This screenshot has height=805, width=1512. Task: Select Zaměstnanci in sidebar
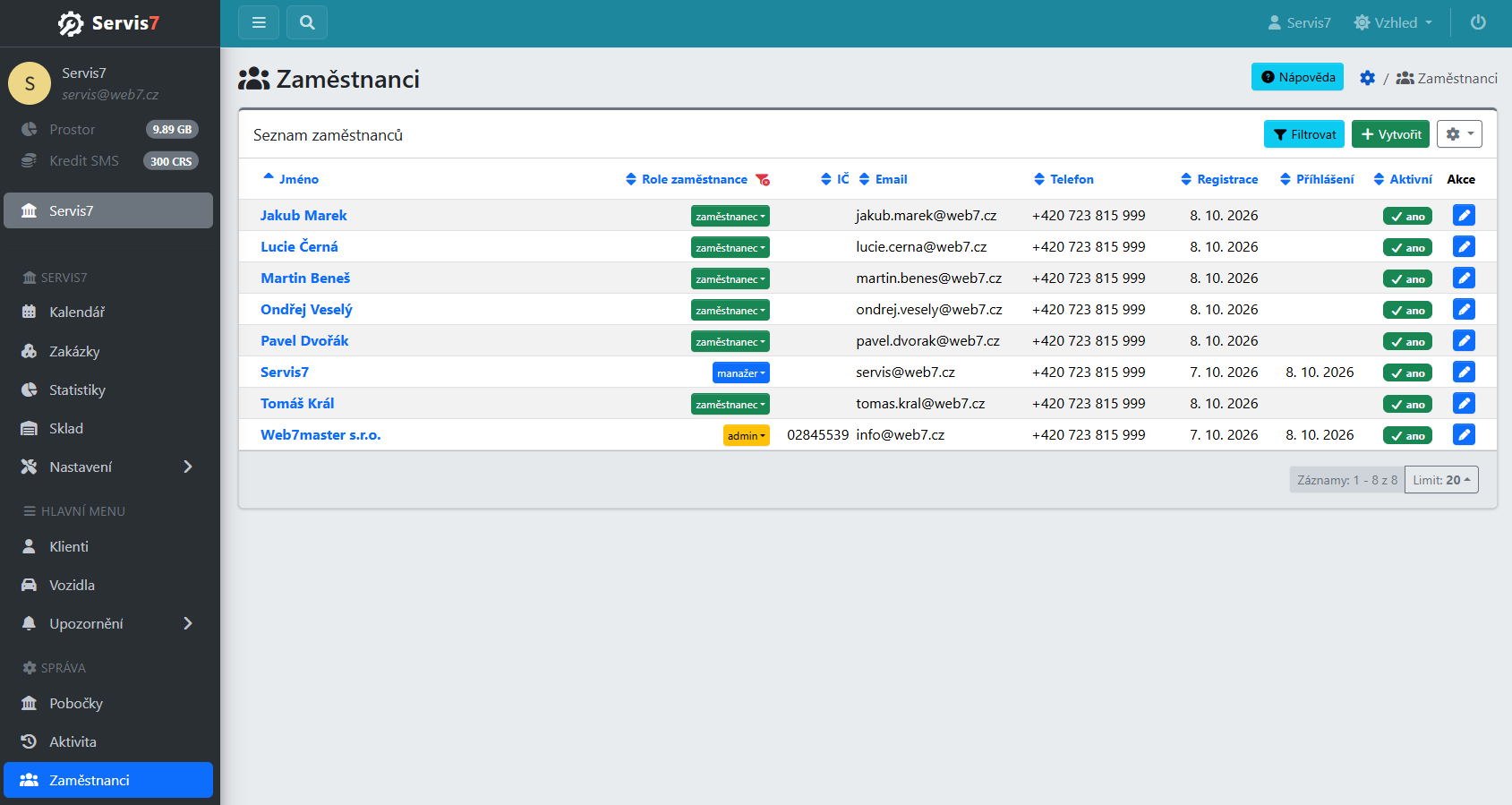click(x=108, y=780)
